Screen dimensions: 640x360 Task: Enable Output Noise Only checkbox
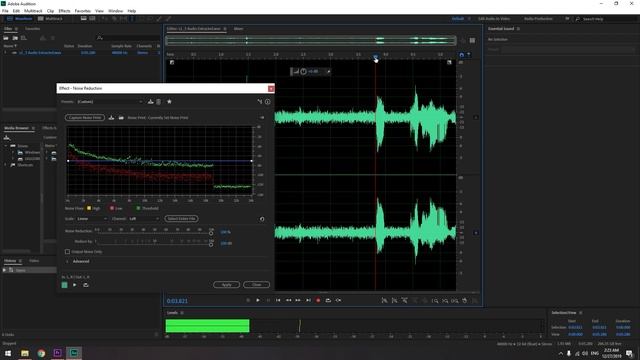[67, 252]
